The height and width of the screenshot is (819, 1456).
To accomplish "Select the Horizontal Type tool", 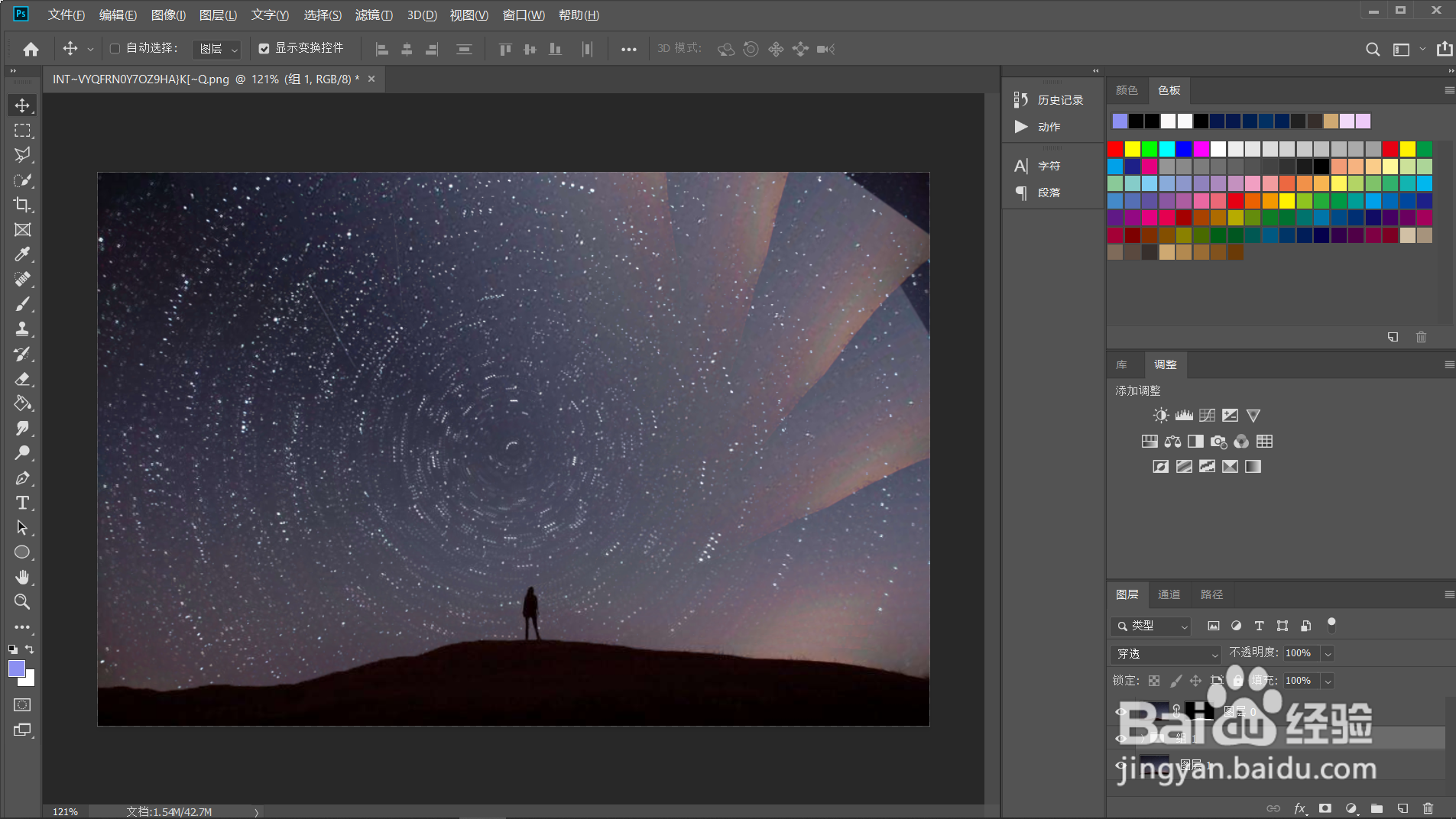I will pyautogui.click(x=22, y=503).
